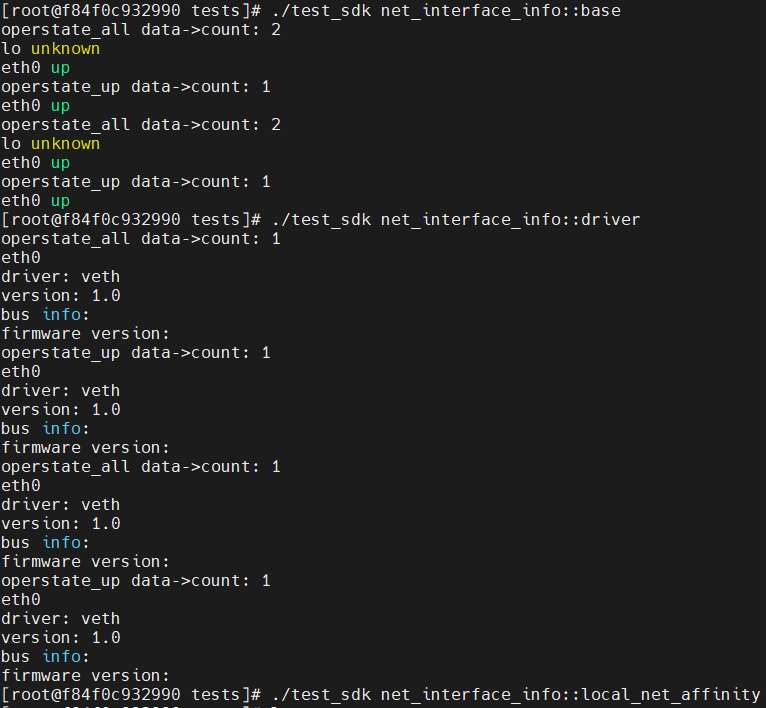Click the third blue 'info' word
Viewport: 766px width, 708px height.
[62, 542]
